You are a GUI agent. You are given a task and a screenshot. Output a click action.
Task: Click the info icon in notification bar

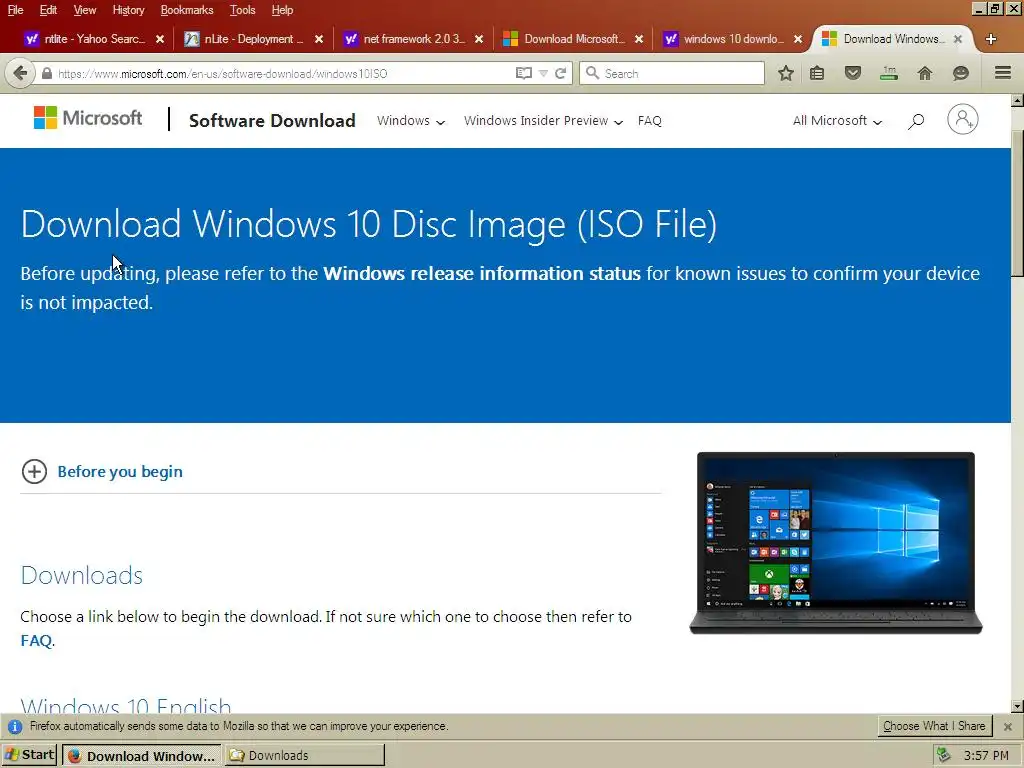(15, 726)
